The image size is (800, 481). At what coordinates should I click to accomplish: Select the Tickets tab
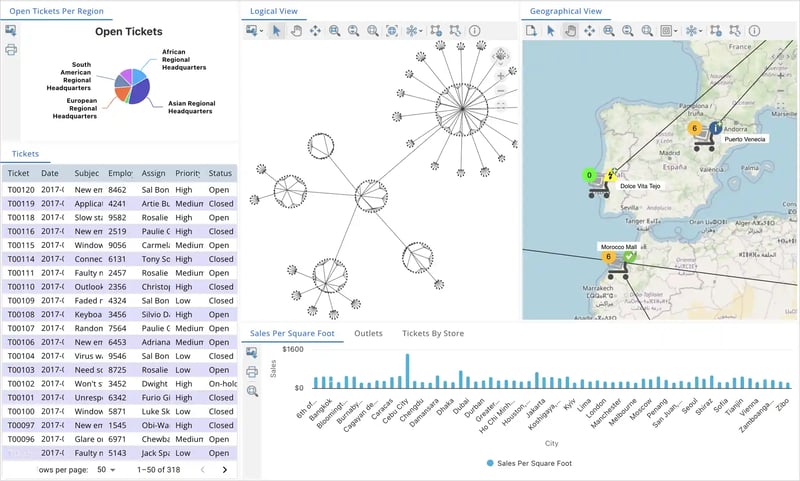[x=26, y=154]
